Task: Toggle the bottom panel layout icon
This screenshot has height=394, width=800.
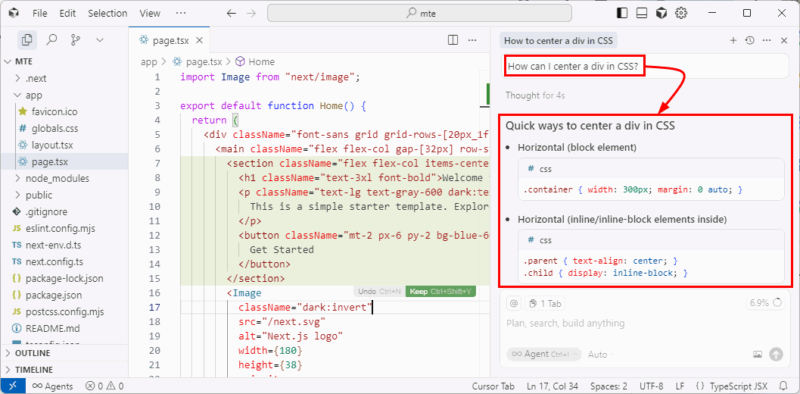Action: coord(642,13)
